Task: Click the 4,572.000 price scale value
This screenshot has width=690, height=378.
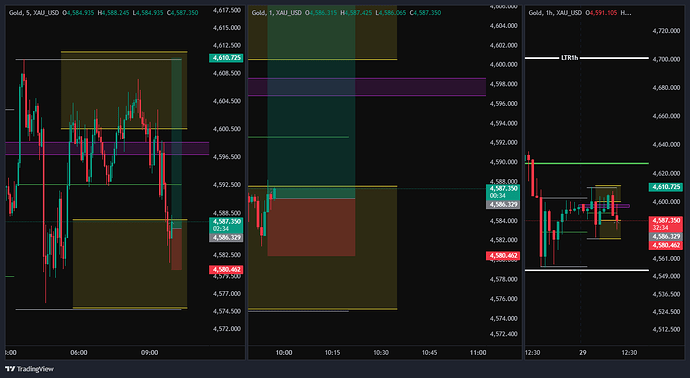Action: click(x=226, y=329)
